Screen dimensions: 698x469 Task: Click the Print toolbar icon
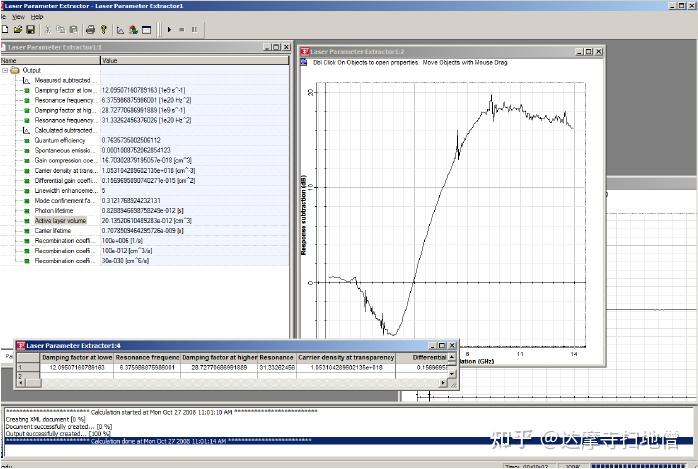(x=90, y=30)
